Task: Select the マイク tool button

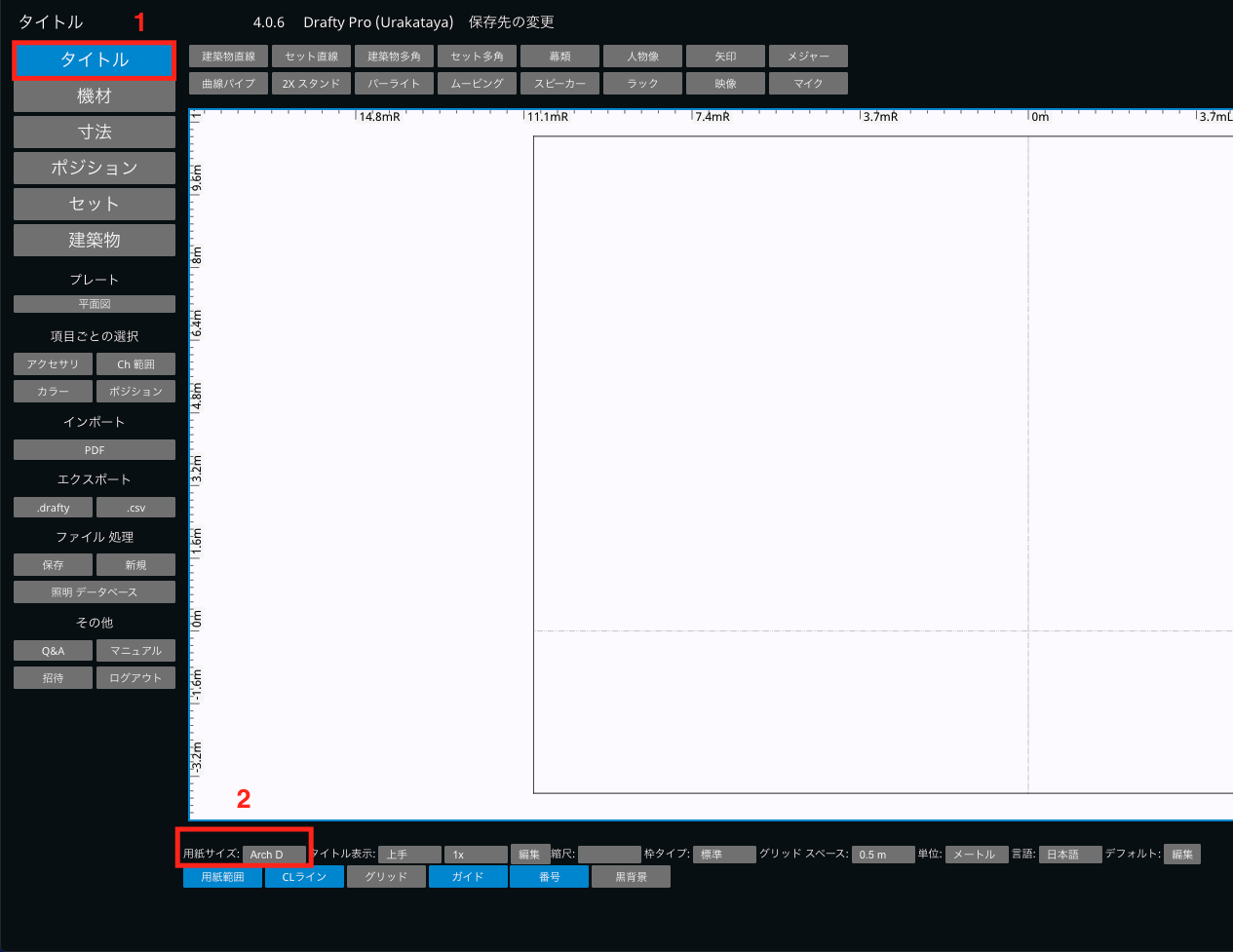Action: [808, 84]
